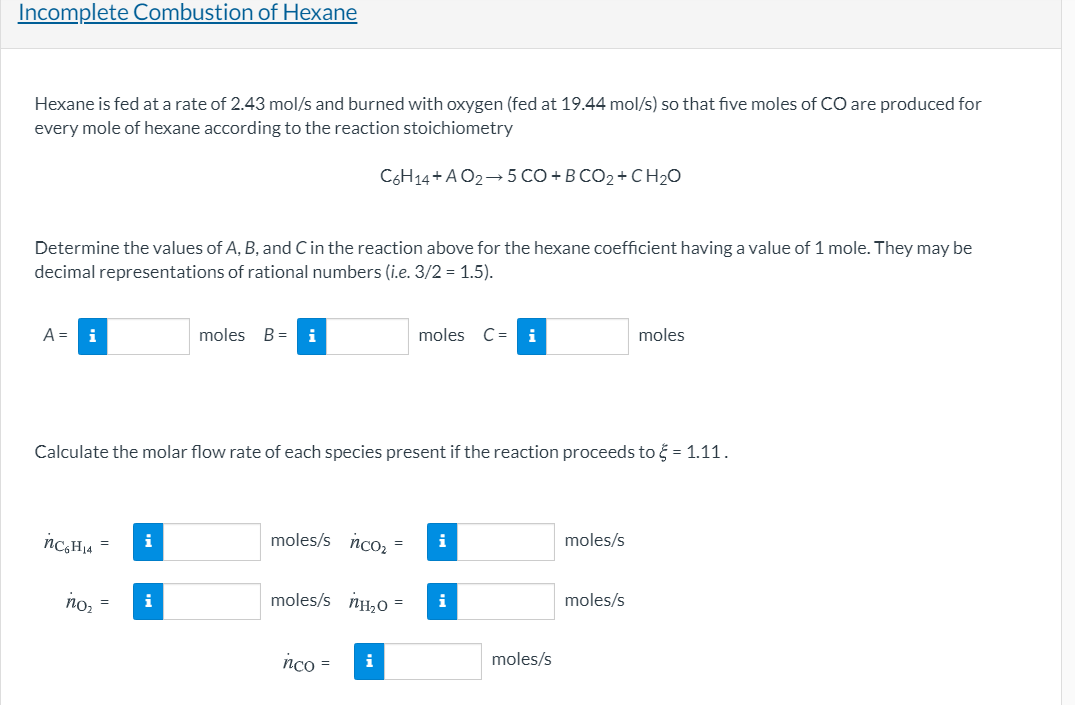Click the info icon for CO flow rate
1075x705 pixels.
368,661
